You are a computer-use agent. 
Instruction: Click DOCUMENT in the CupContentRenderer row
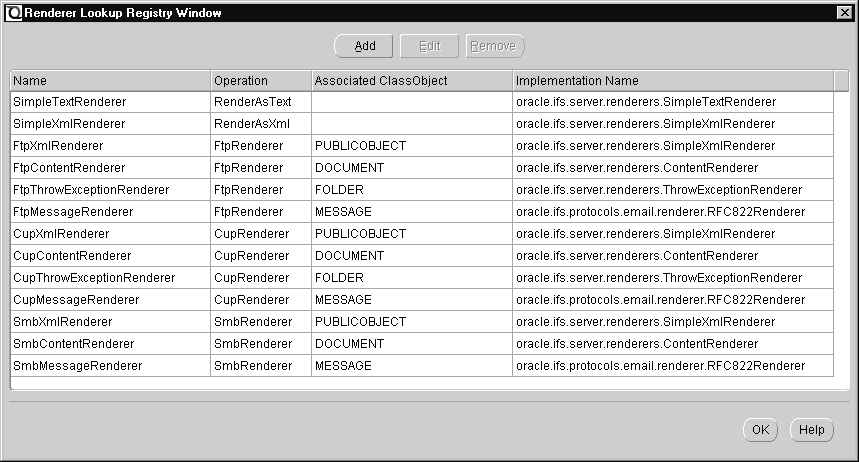pos(412,256)
